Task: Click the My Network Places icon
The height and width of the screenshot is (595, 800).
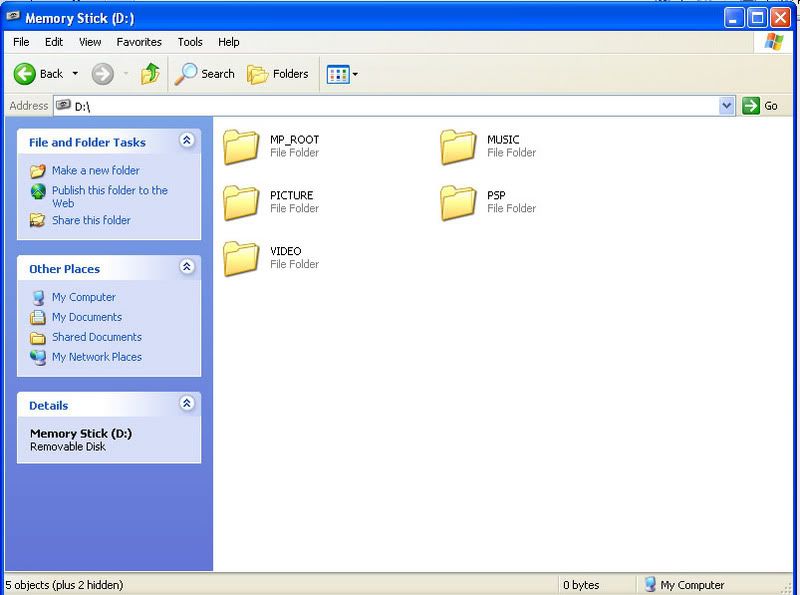Action: coord(38,358)
